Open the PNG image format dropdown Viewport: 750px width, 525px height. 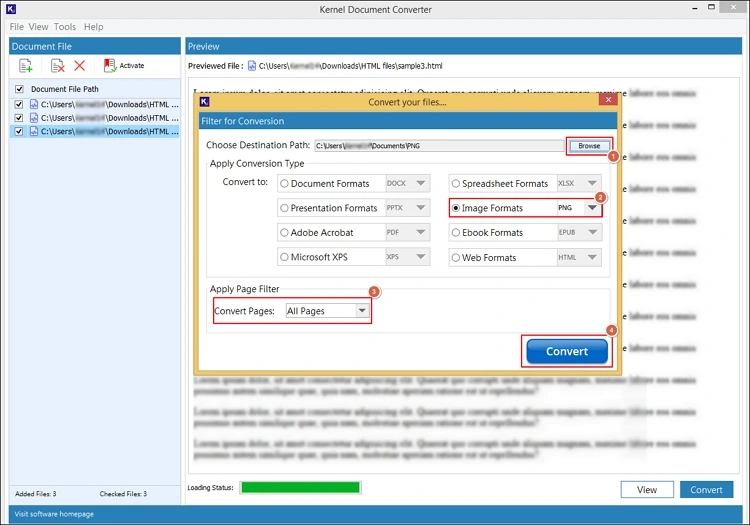click(592, 208)
